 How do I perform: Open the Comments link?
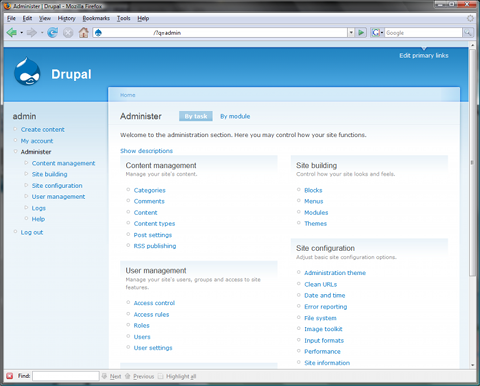149,201
